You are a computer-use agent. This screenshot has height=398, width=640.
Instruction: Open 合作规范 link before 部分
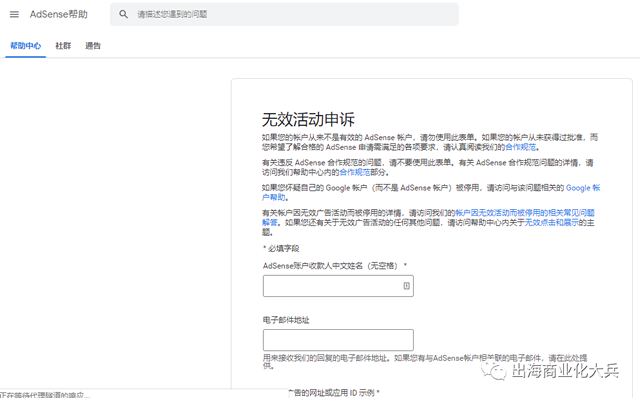click(355, 172)
